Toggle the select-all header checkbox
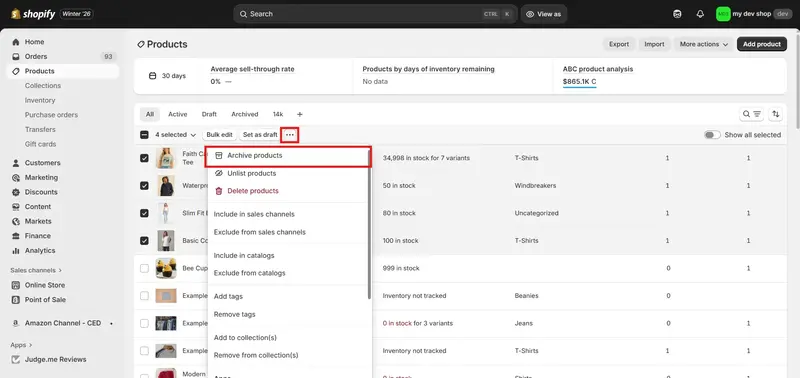Screen dimensions: 800x378 144,135
